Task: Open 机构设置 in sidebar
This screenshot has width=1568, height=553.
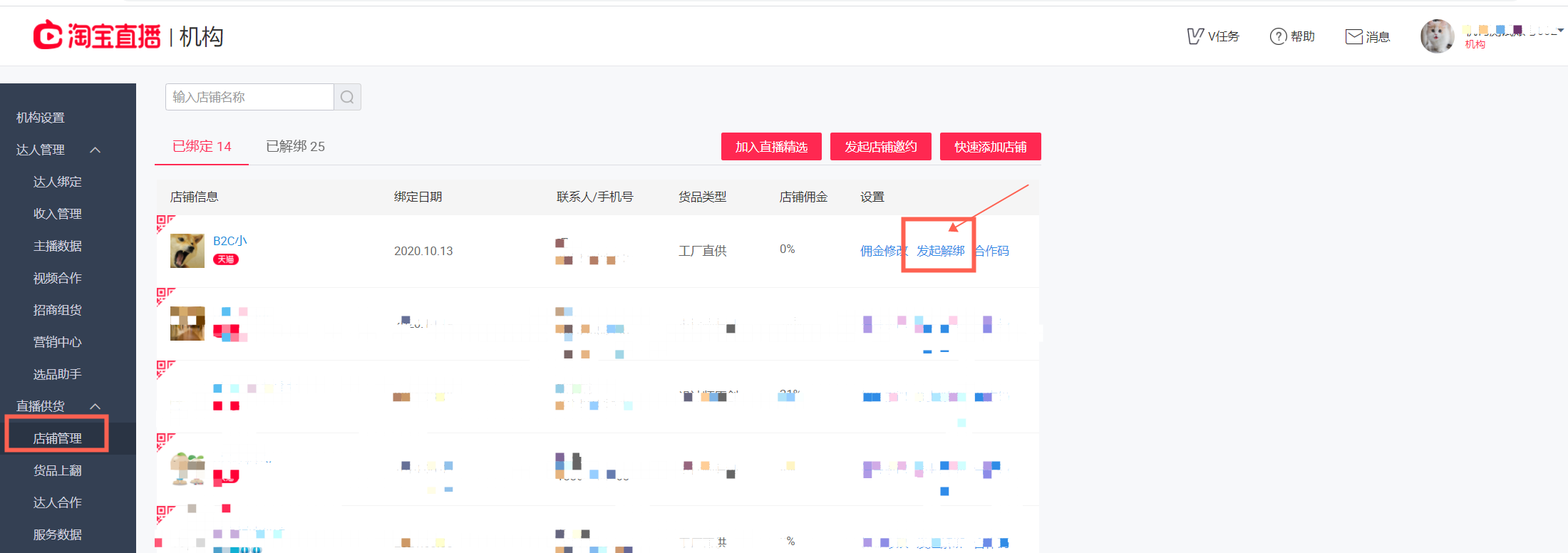Action: tap(41, 118)
